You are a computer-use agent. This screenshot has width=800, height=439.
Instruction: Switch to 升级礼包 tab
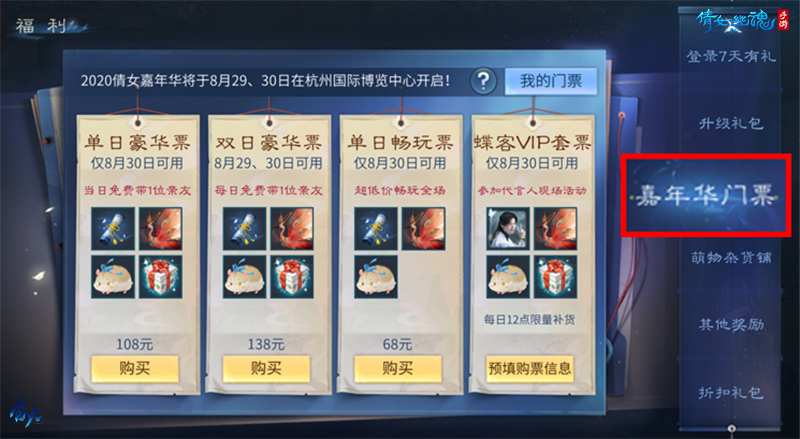point(731,124)
